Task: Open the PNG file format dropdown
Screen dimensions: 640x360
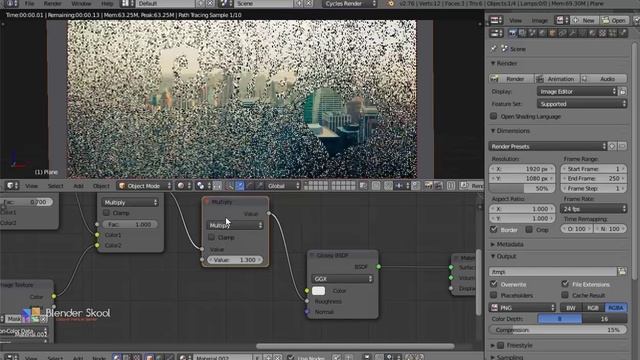Action: (x=522, y=307)
